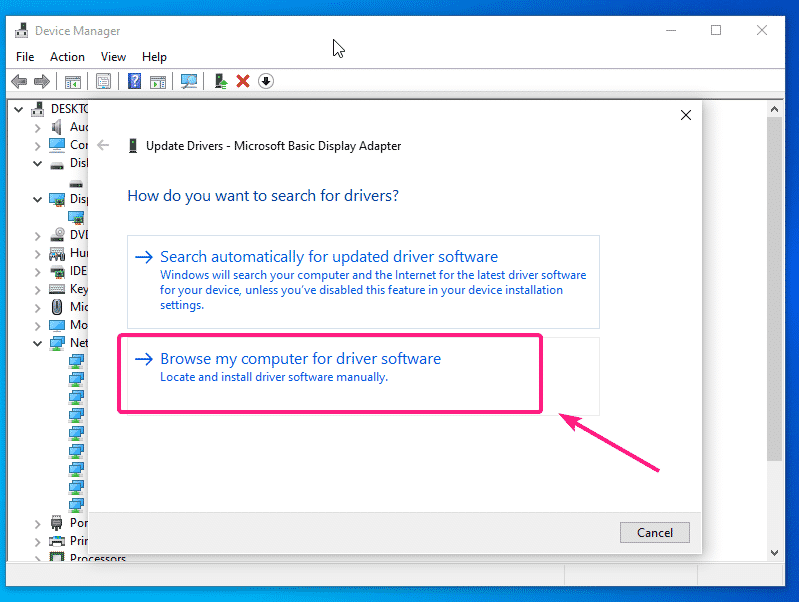Collapse the Disk drives tree node

(37, 164)
